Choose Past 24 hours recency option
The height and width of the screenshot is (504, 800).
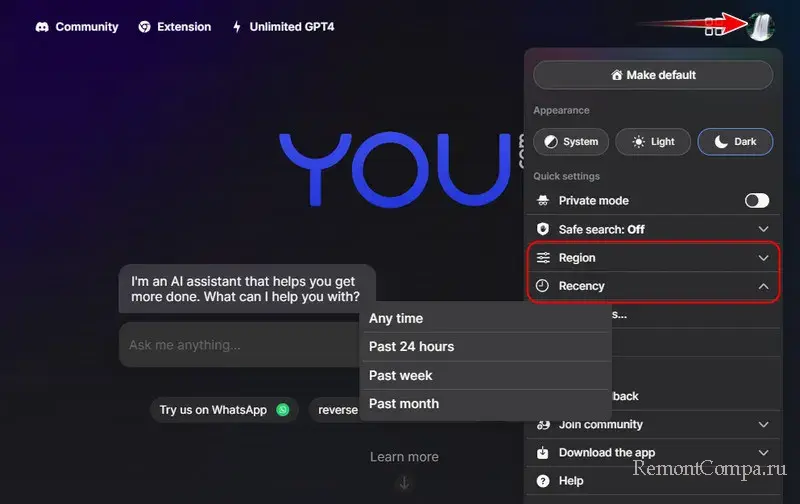[411, 347]
